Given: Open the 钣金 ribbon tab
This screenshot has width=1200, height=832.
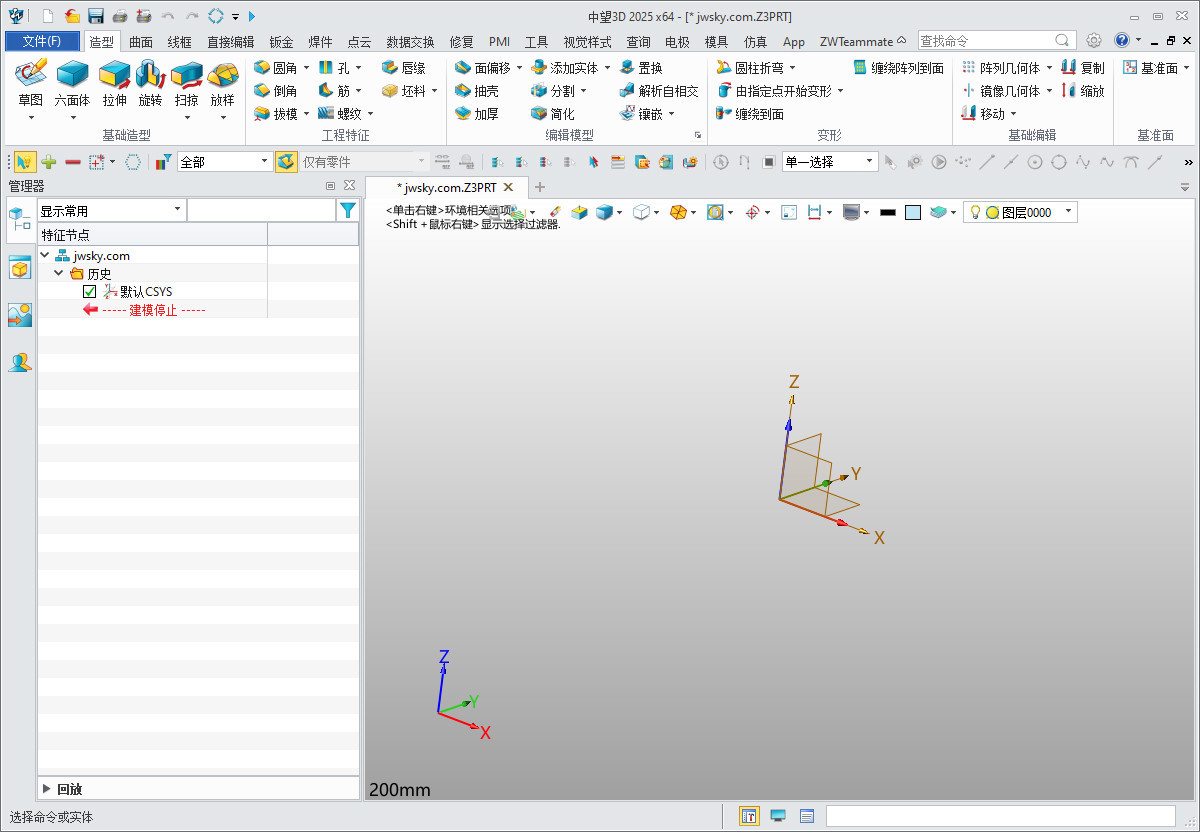Looking at the screenshot, I should tap(281, 42).
